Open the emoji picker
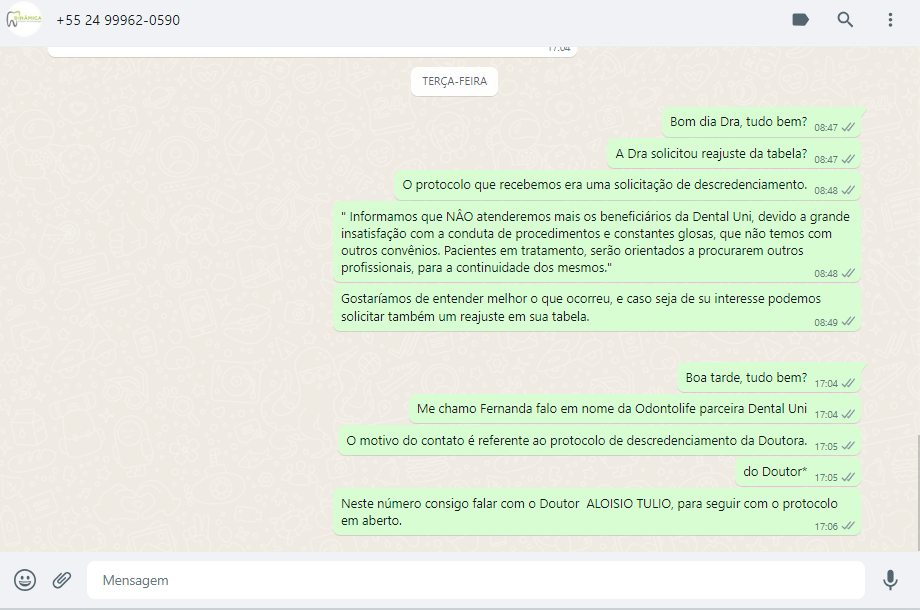This screenshot has height=610, width=920. [x=25, y=580]
